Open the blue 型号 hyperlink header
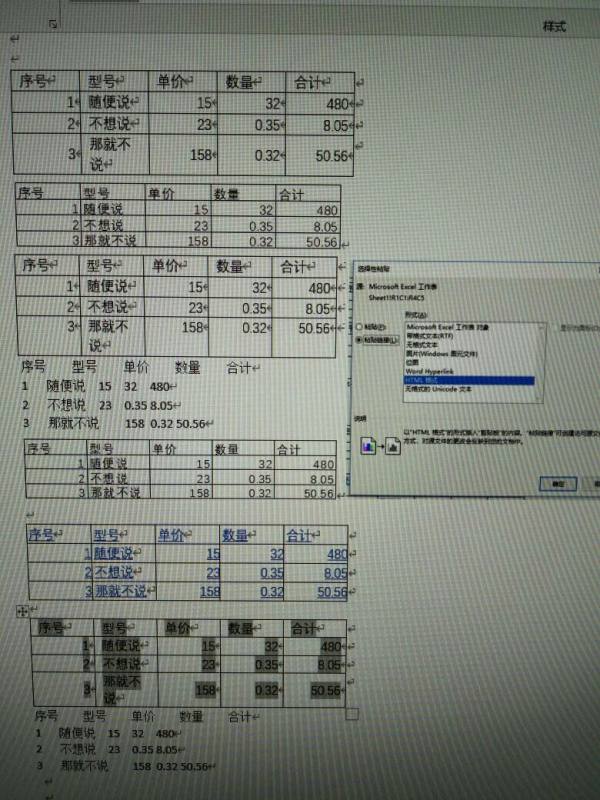 pos(106,535)
